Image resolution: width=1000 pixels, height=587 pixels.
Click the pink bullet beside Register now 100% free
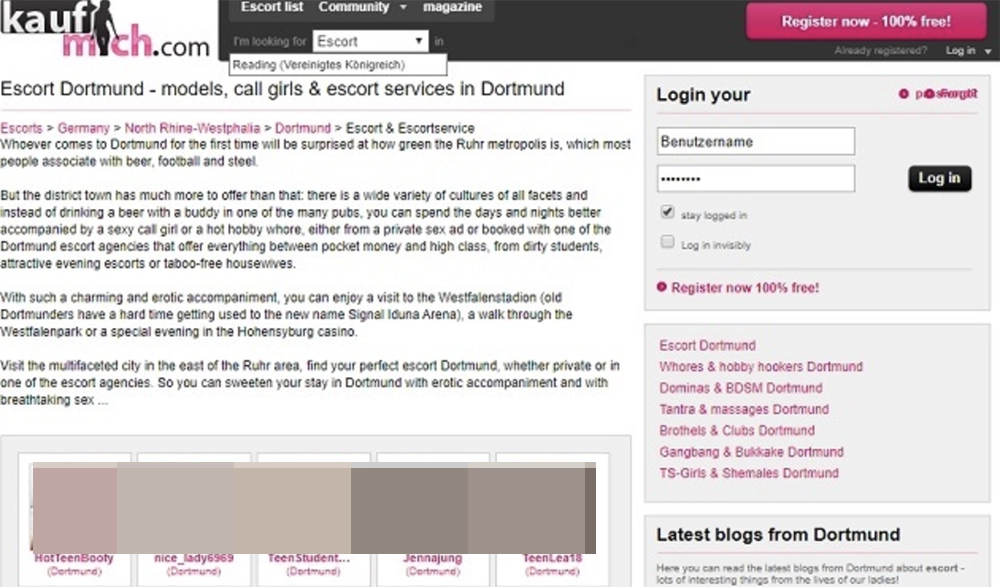tap(661, 287)
